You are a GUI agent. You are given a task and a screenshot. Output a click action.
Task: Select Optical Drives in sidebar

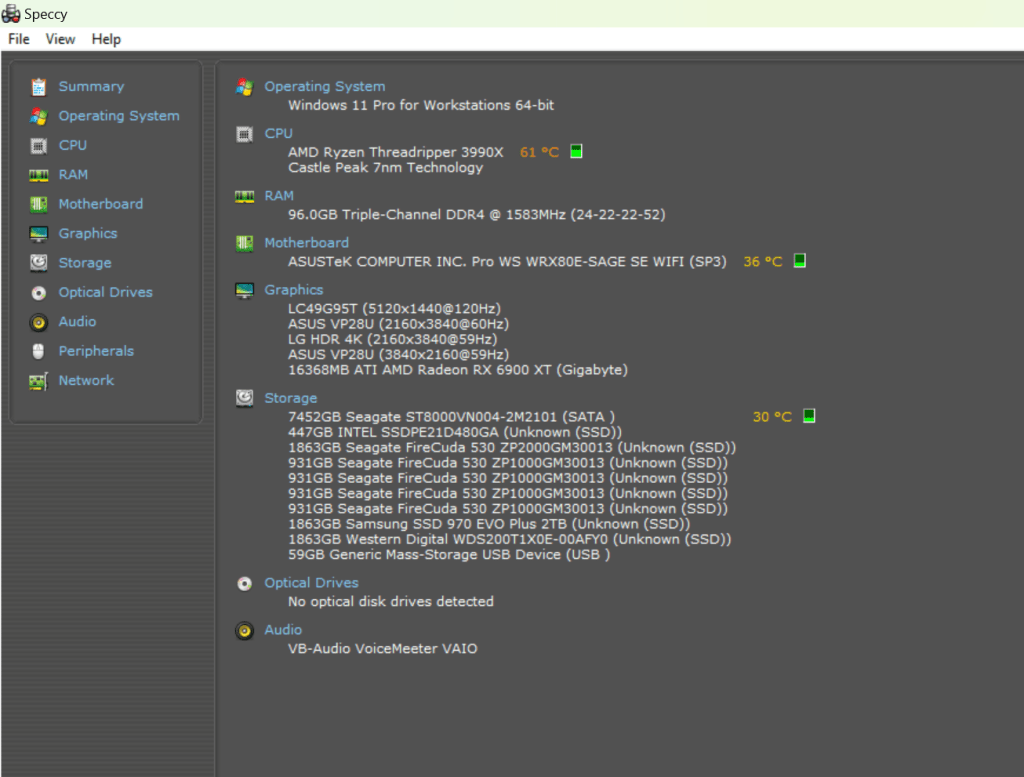[x=106, y=292]
